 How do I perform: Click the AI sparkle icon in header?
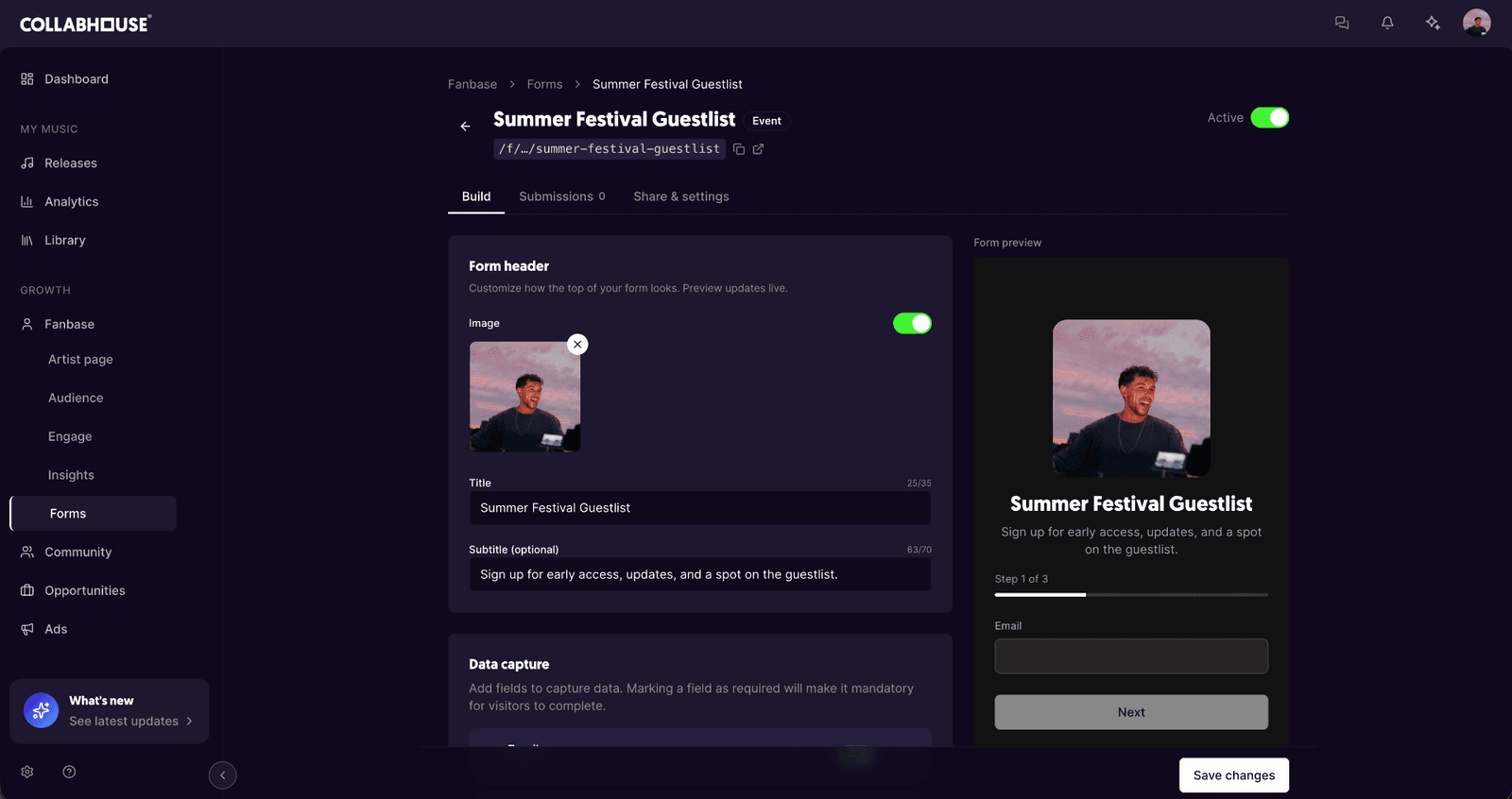(1433, 23)
